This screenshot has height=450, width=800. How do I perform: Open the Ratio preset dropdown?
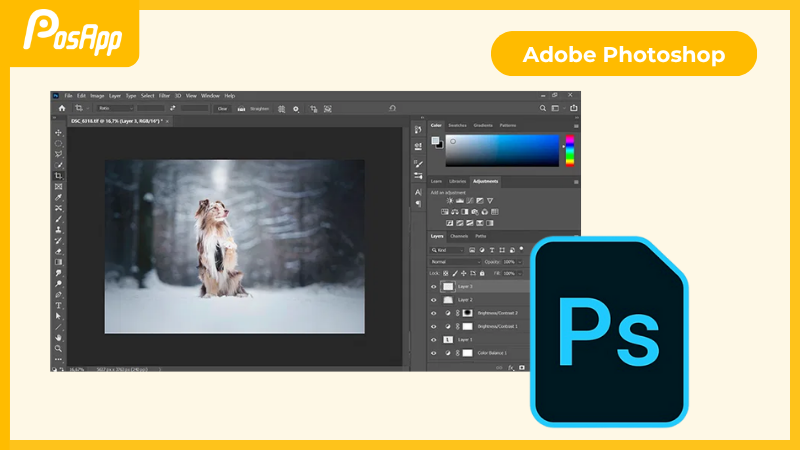[x=115, y=108]
